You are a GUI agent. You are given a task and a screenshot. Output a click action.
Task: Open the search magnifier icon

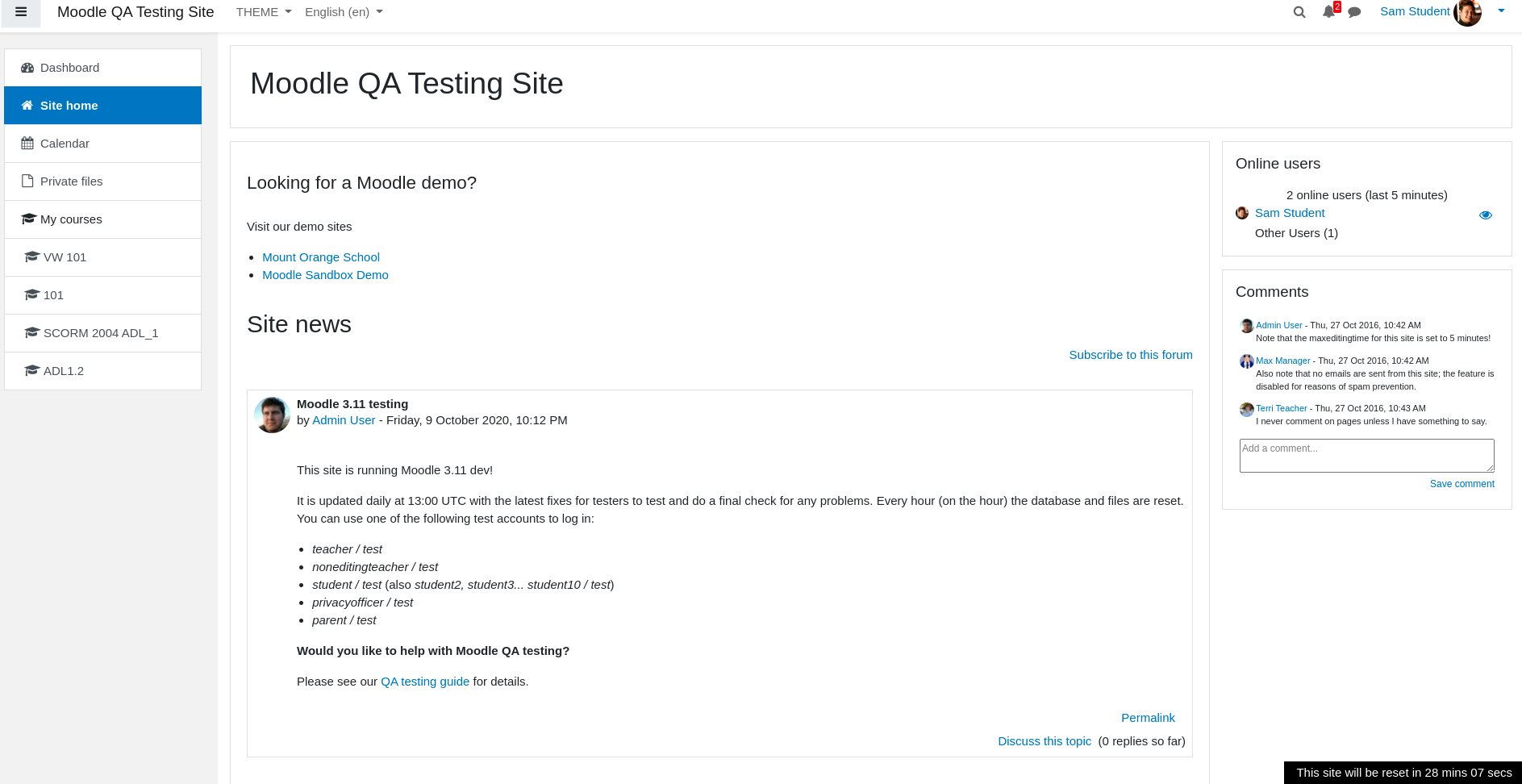tap(1299, 12)
